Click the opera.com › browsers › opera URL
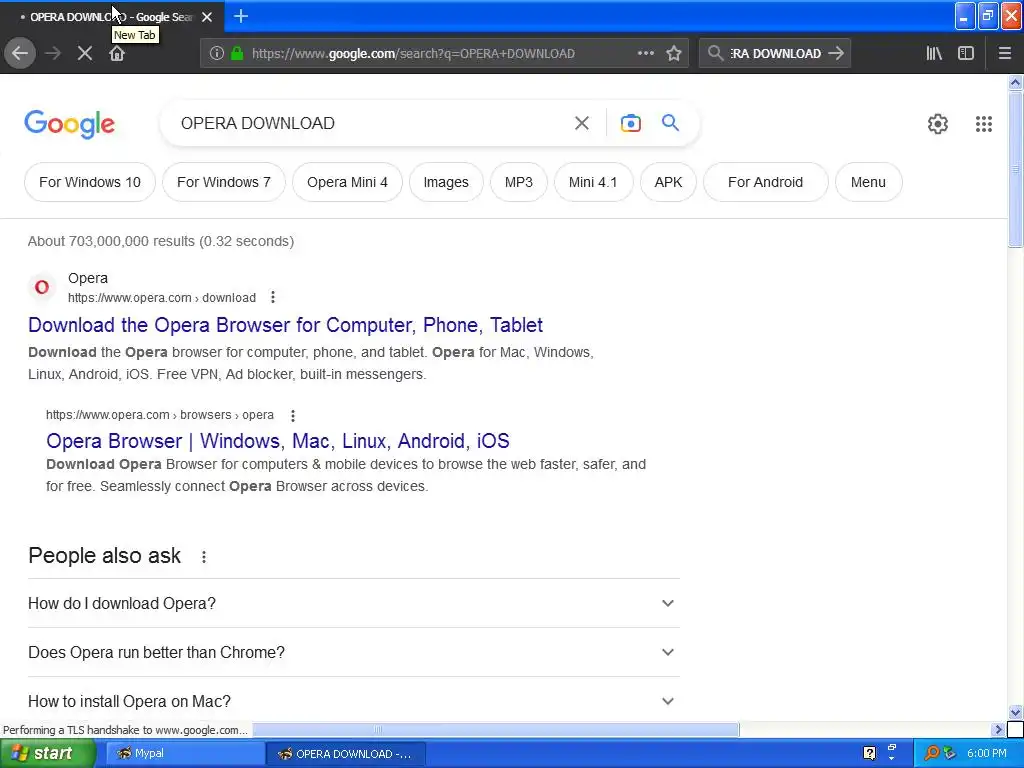 (x=160, y=415)
